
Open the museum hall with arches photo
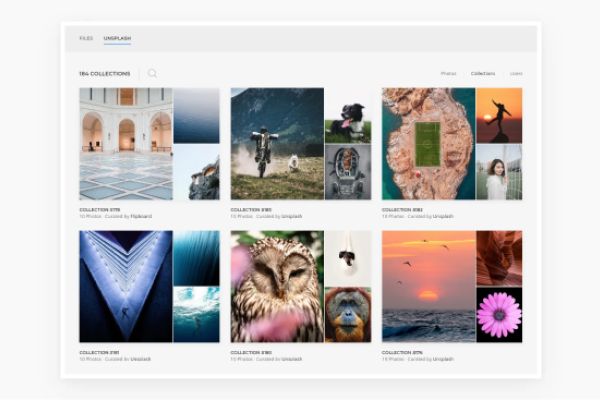126,144
